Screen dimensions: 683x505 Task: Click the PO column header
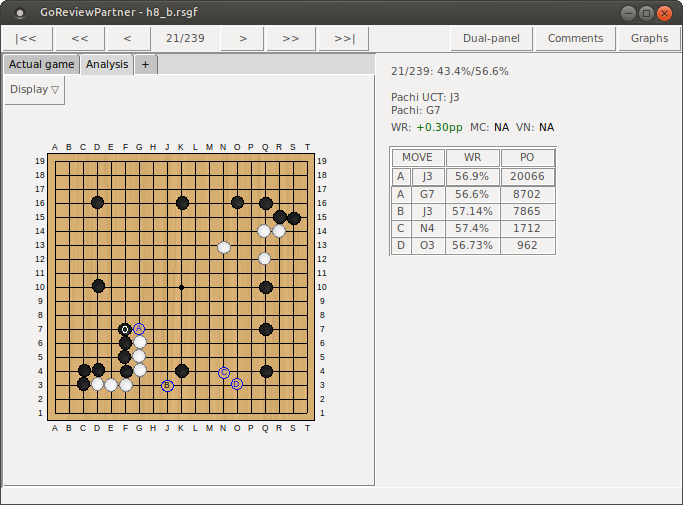click(527, 158)
